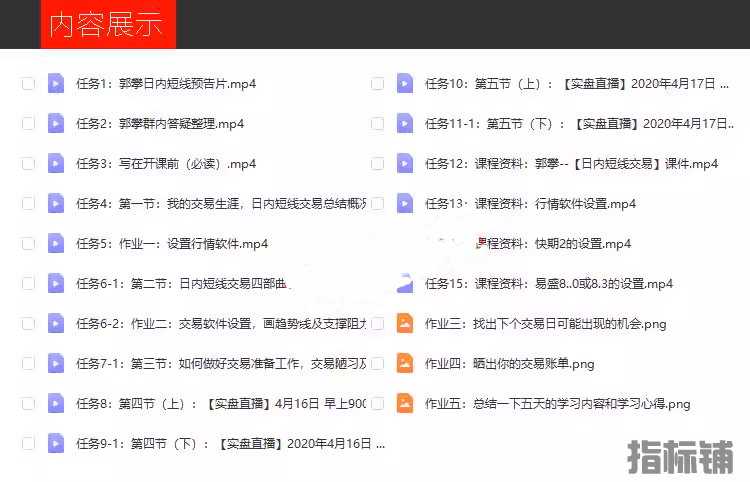750x482 pixels.
Task: Select checkbox for 任务11-1 第五节（下）
Action: (x=377, y=124)
